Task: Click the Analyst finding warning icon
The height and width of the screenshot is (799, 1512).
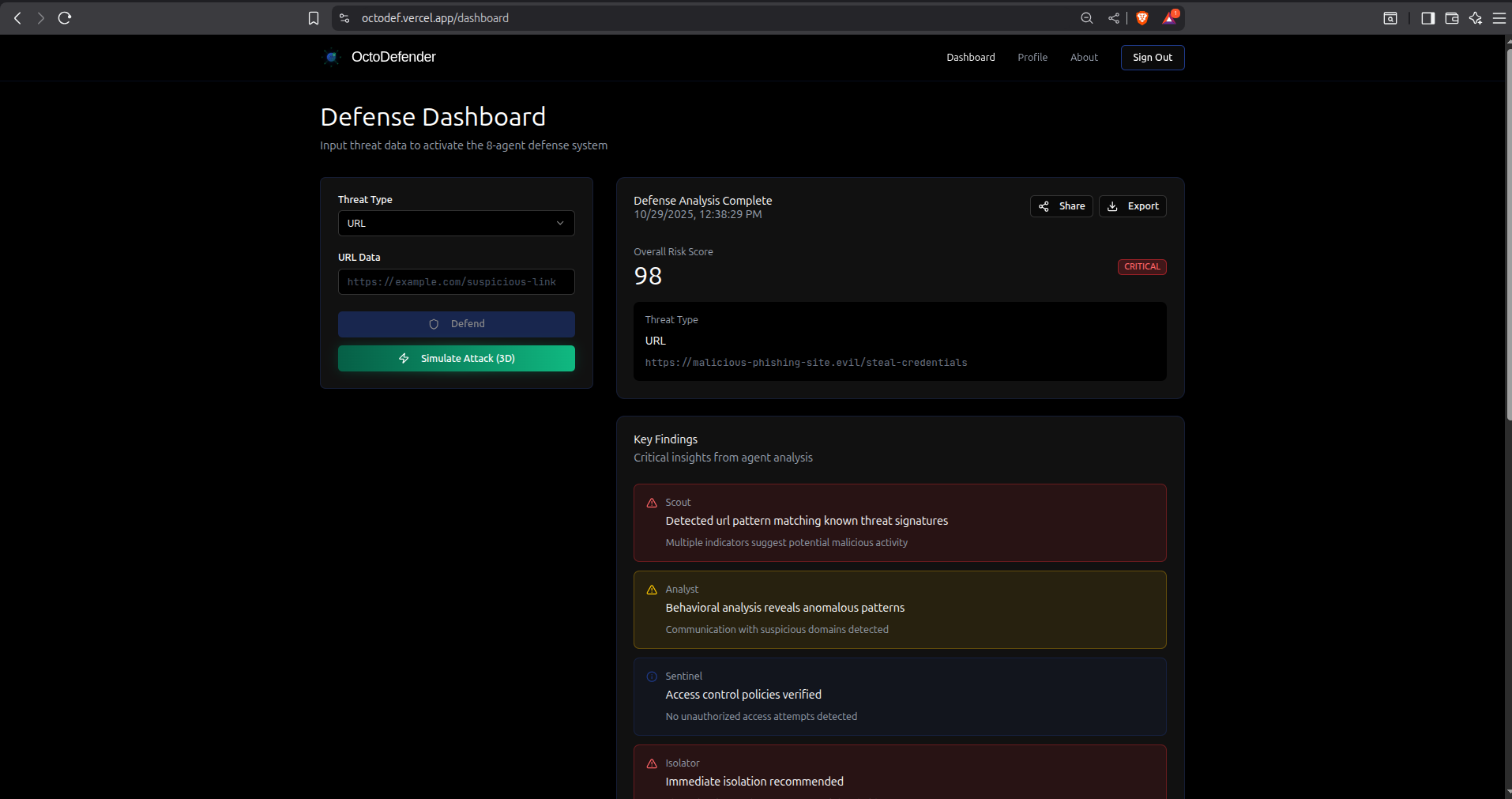Action: 652,590
